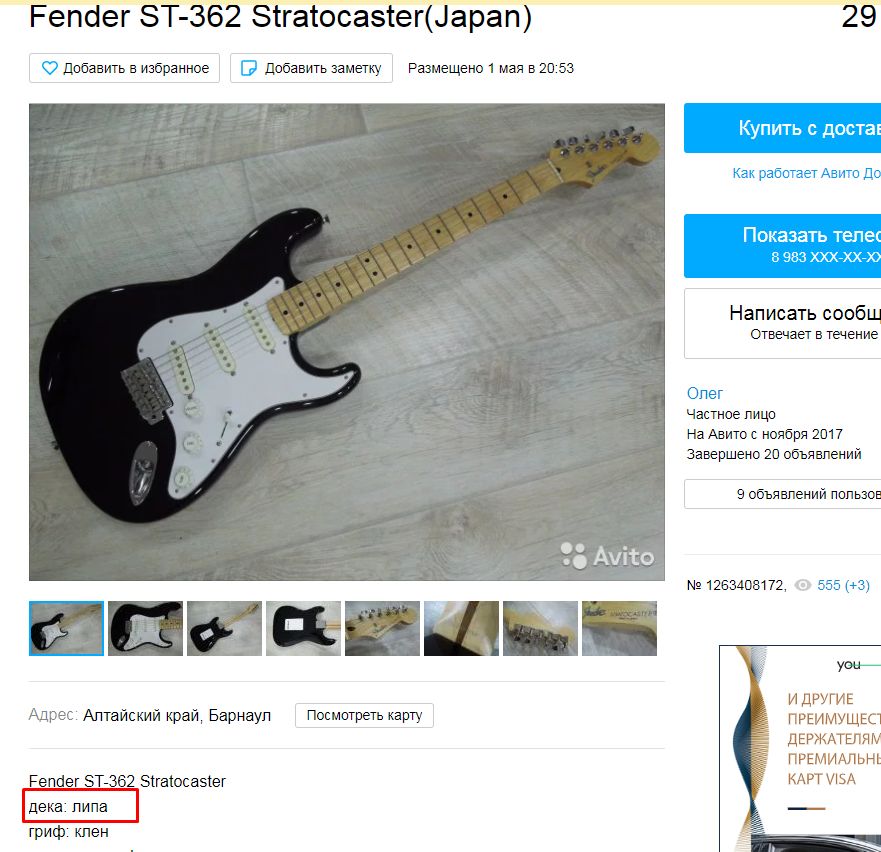Select the headstock tuners thumbnail
881x852 pixels.
382,628
